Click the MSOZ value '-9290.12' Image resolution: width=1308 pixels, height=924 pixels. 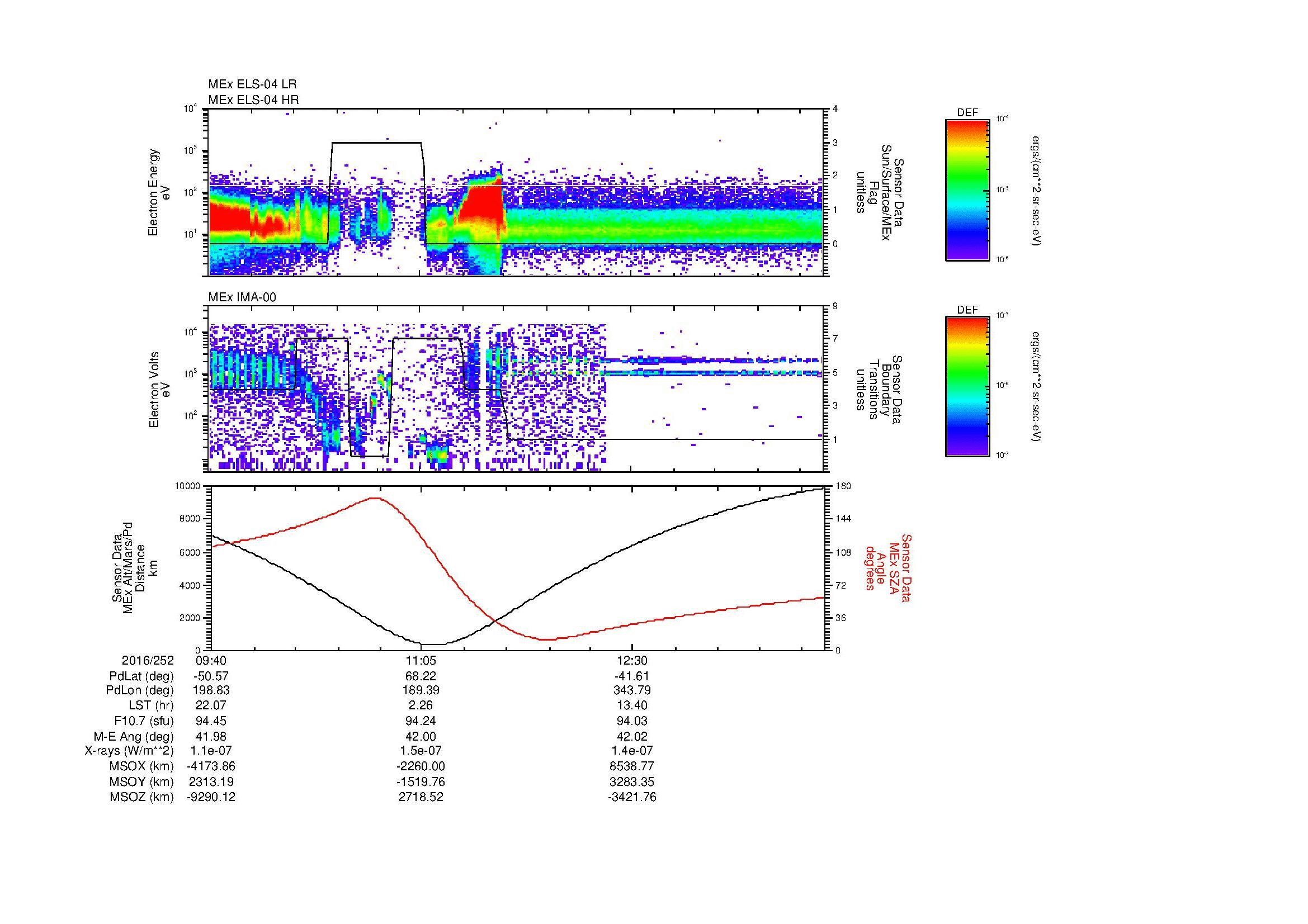pyautogui.click(x=211, y=797)
